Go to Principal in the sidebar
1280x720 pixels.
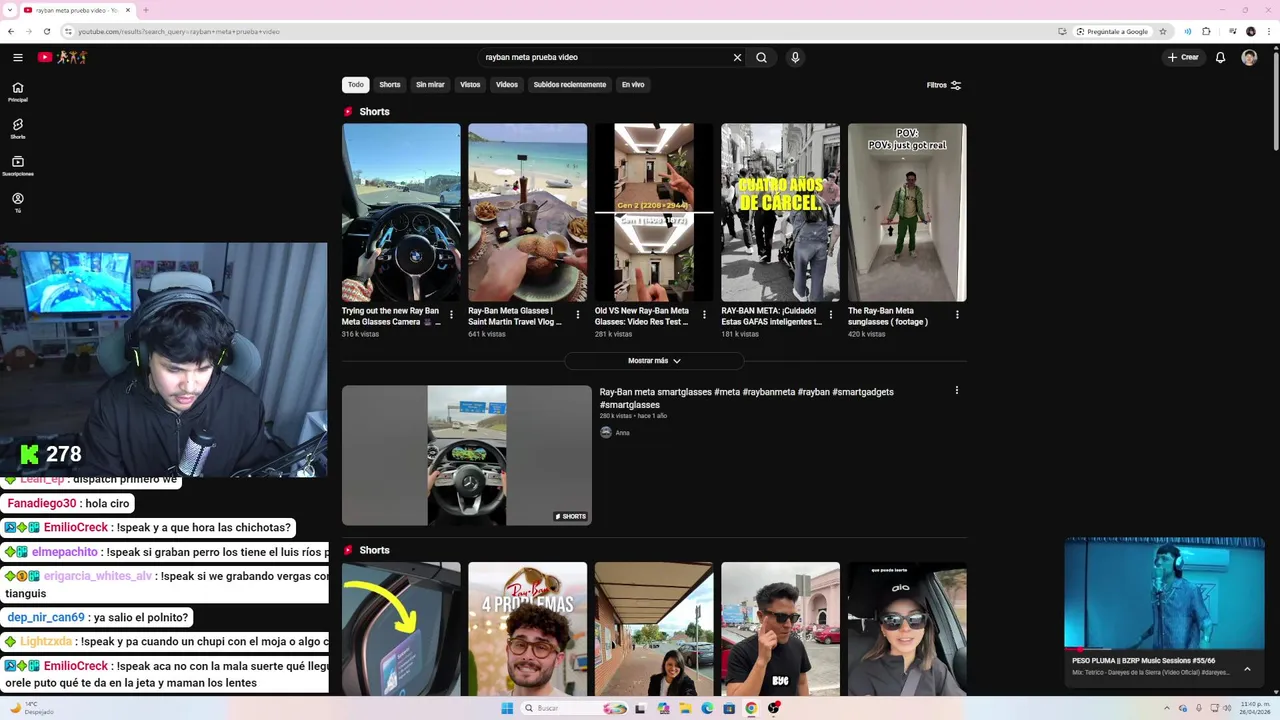(x=17, y=91)
